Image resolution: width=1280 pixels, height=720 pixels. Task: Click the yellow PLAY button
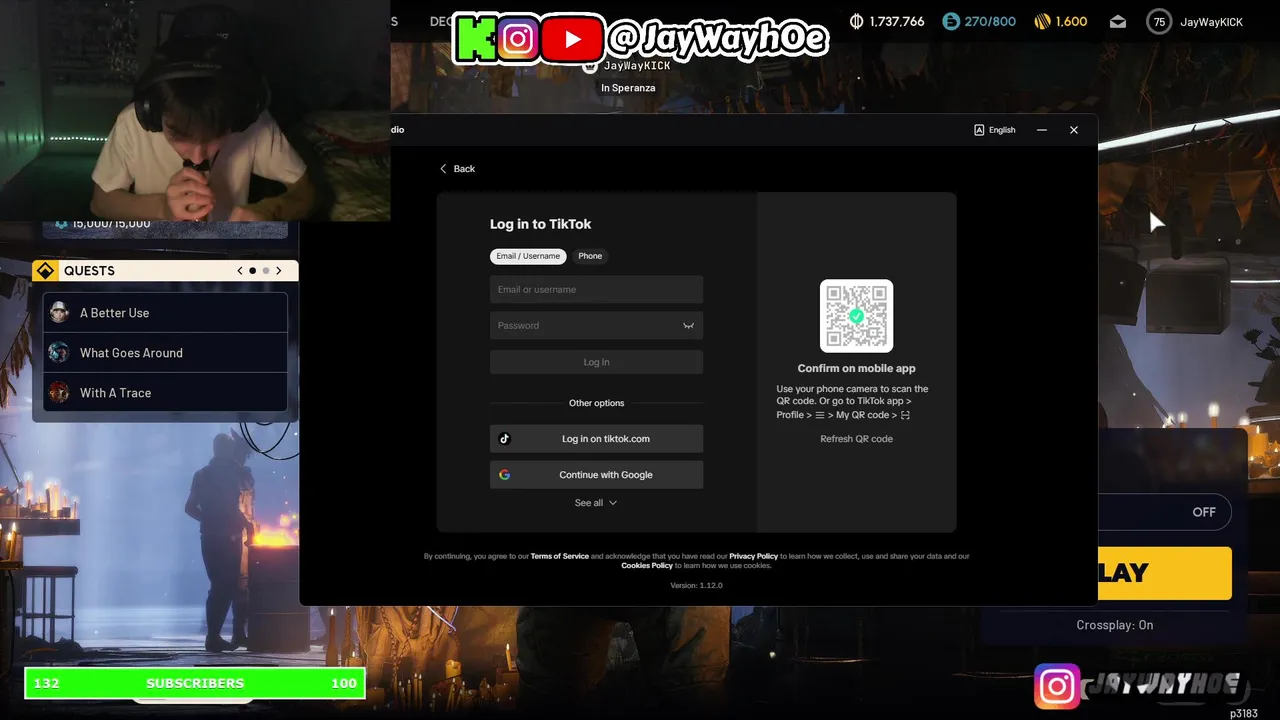point(1165,573)
